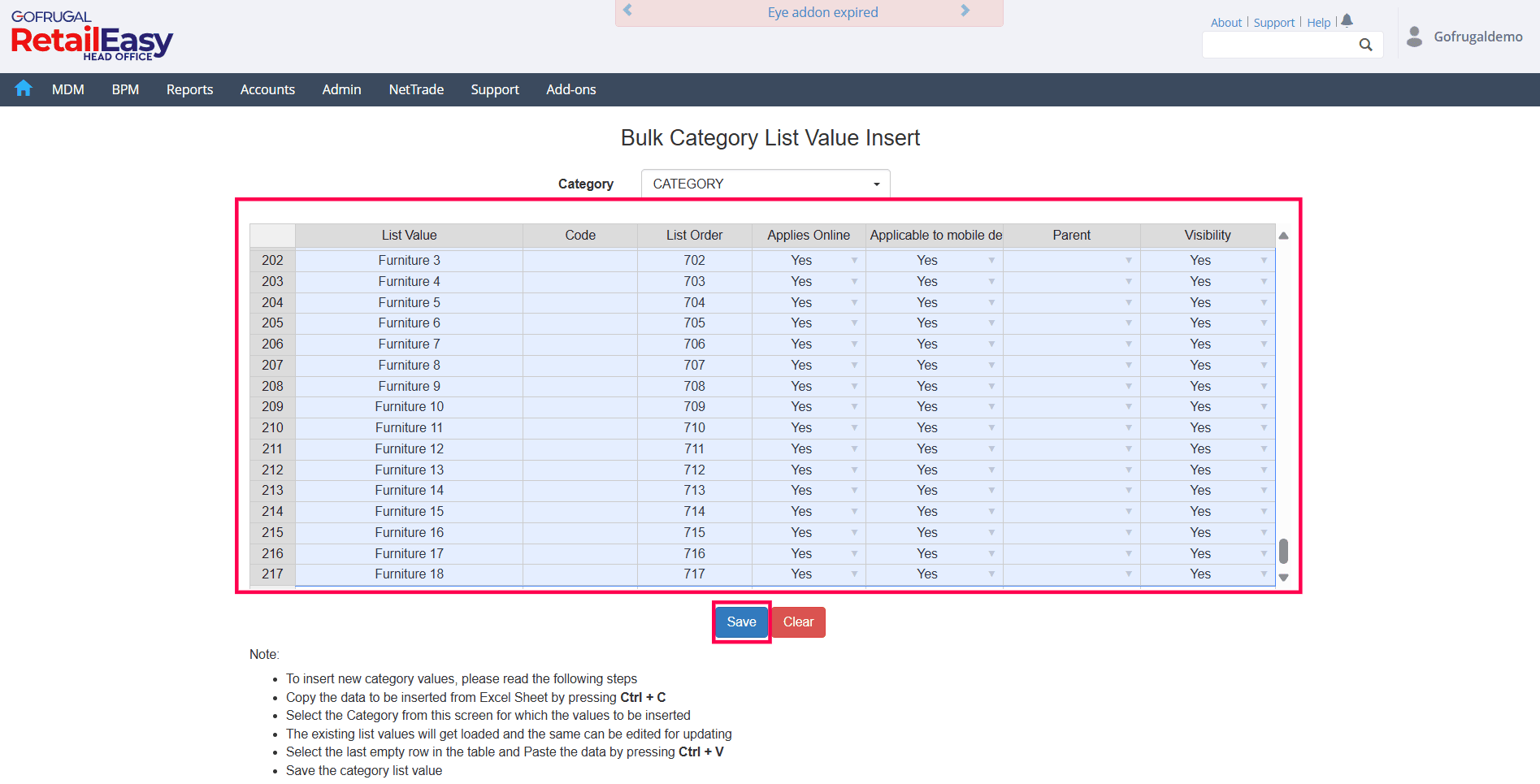Open the Reports menu
This screenshot has width=1540, height=784.
(x=189, y=89)
